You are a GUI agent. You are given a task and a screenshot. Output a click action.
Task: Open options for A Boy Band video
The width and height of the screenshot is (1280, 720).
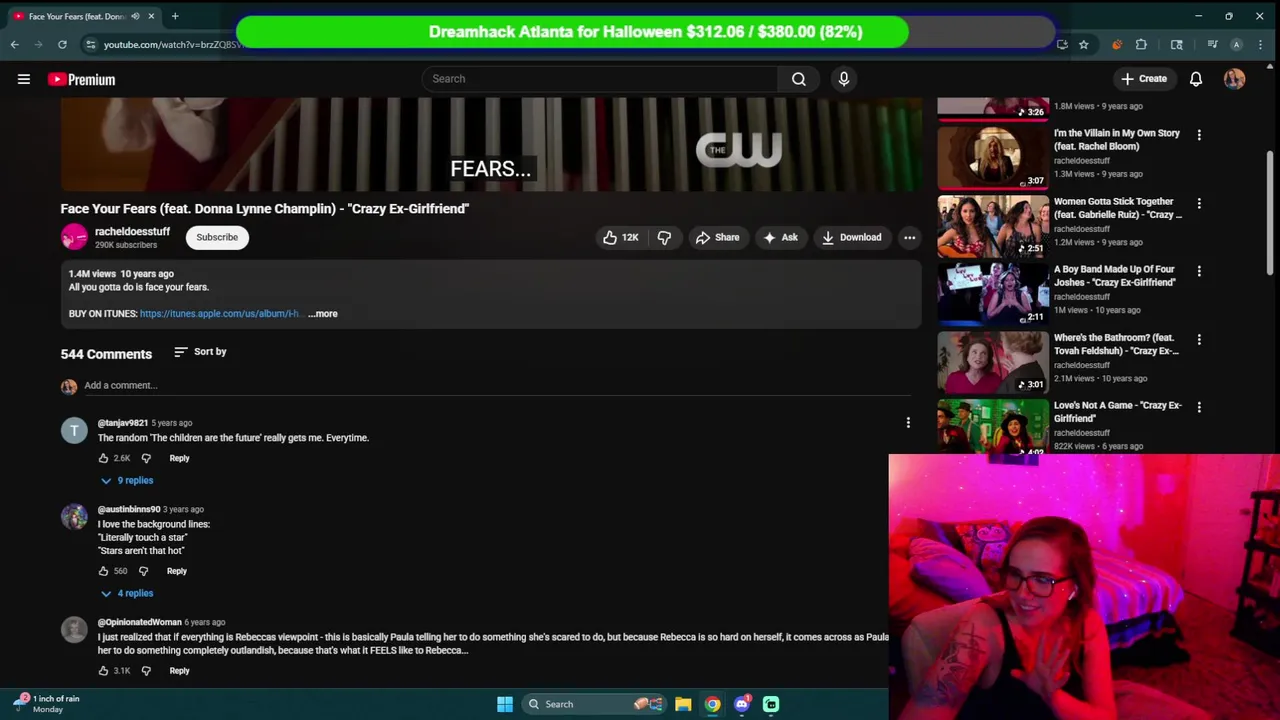[1199, 271]
